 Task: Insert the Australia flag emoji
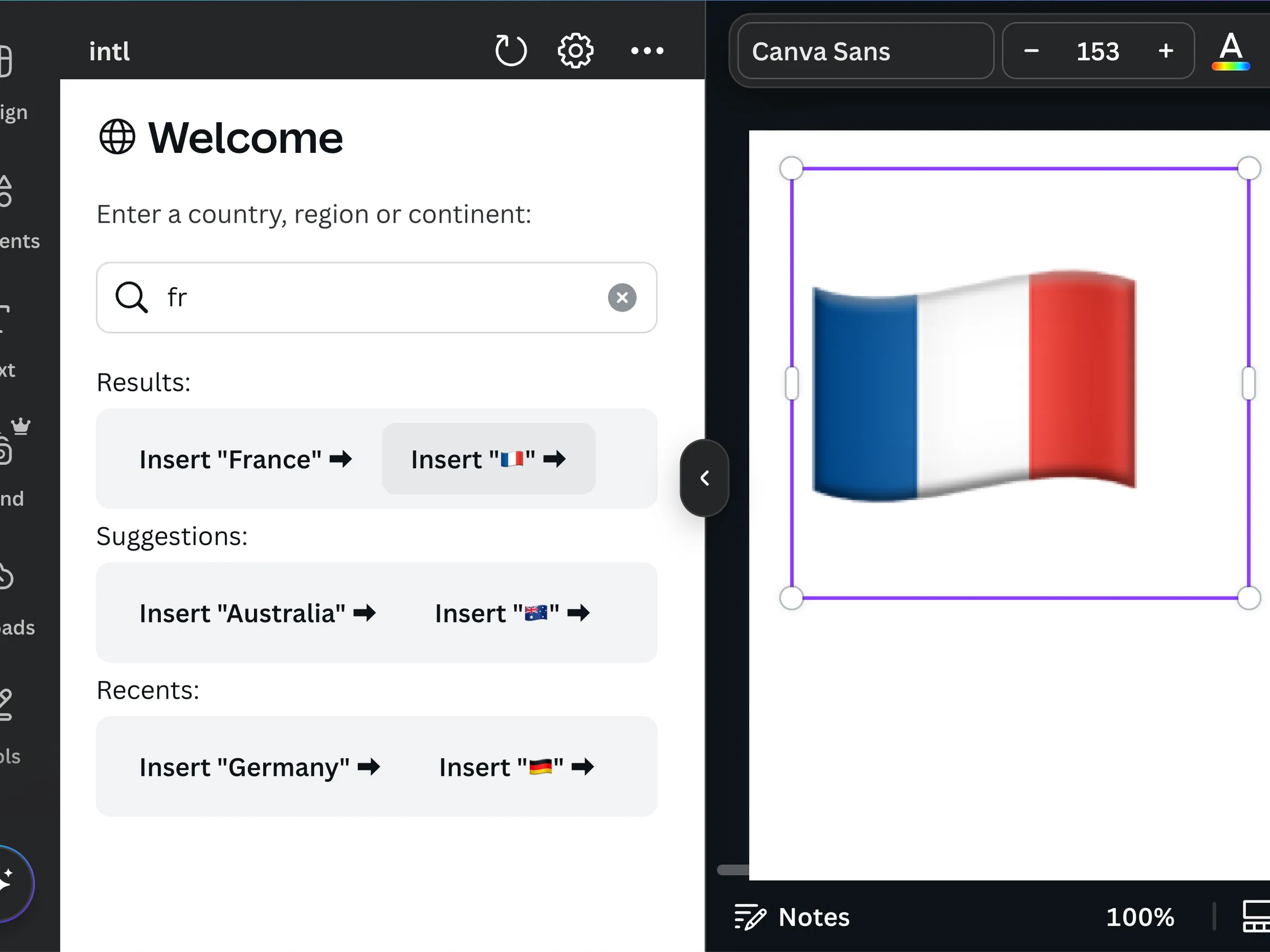(512, 613)
